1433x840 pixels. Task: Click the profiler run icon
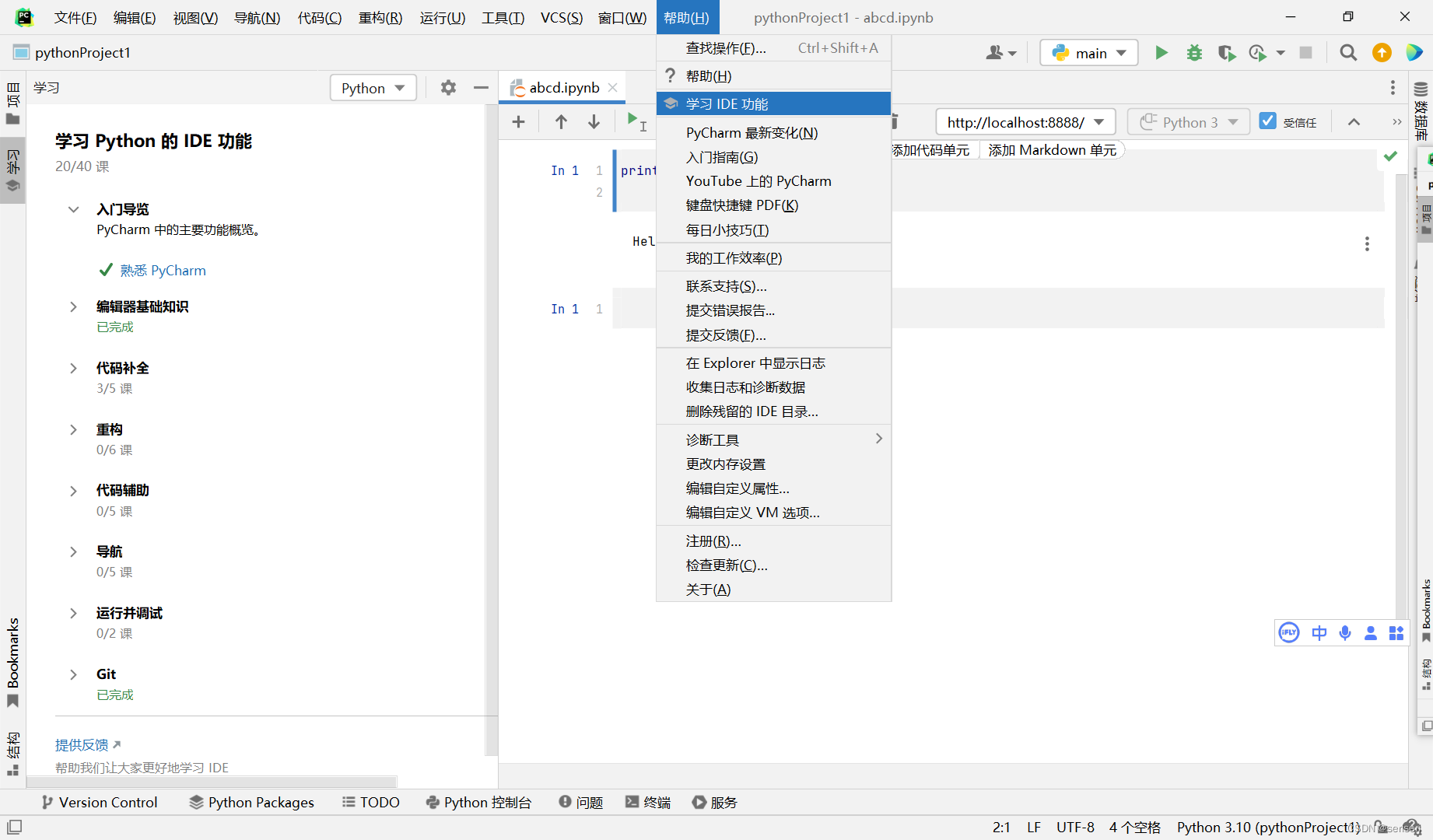coord(1257,53)
